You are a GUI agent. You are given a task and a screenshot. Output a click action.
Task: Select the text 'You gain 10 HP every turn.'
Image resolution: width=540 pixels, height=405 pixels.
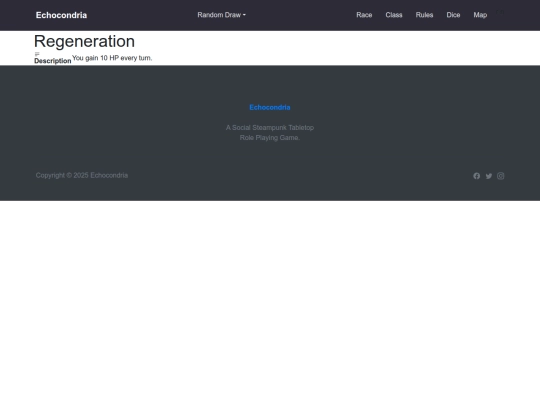coord(112,58)
